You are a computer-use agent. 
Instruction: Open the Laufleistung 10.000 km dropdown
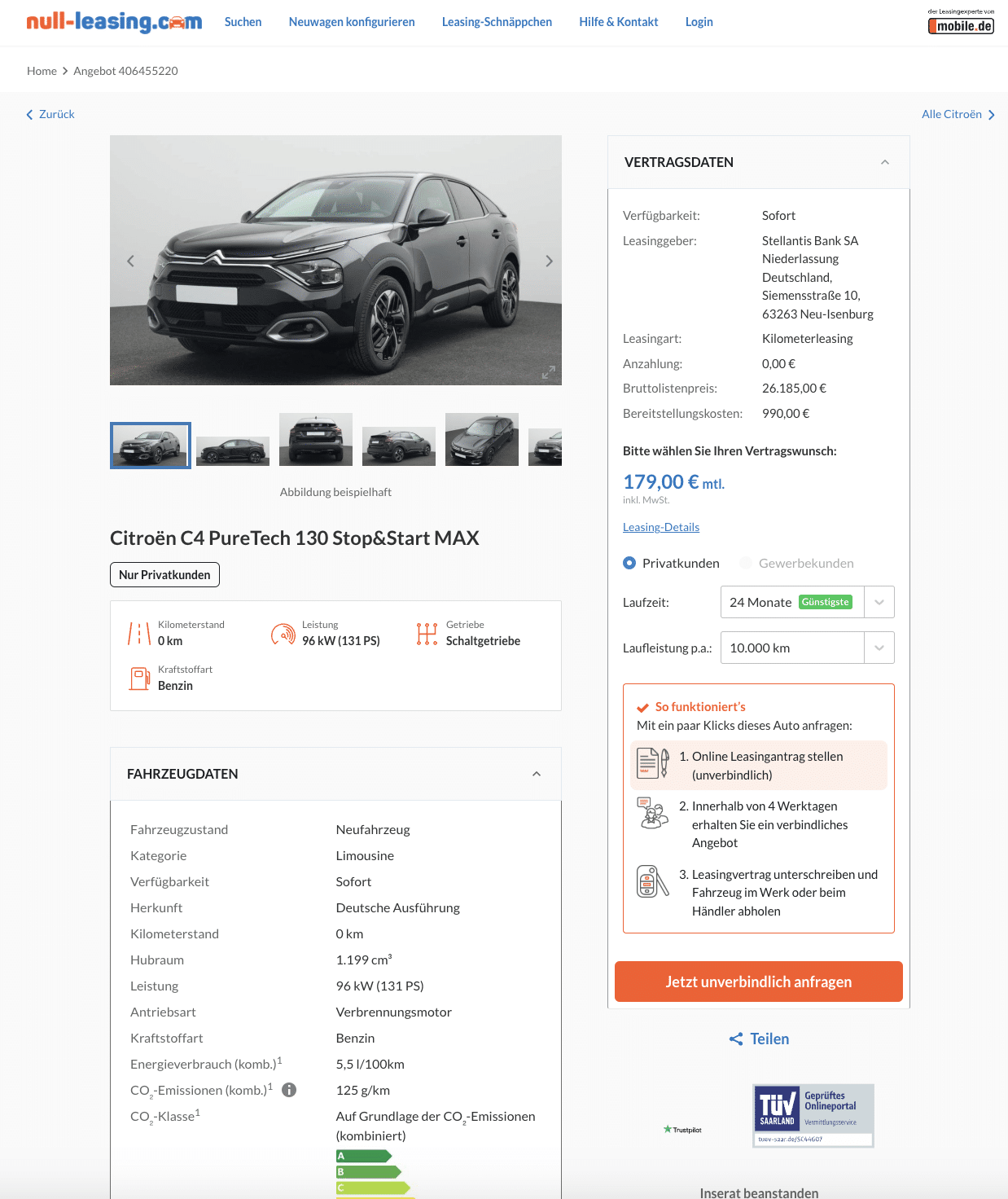click(x=808, y=648)
